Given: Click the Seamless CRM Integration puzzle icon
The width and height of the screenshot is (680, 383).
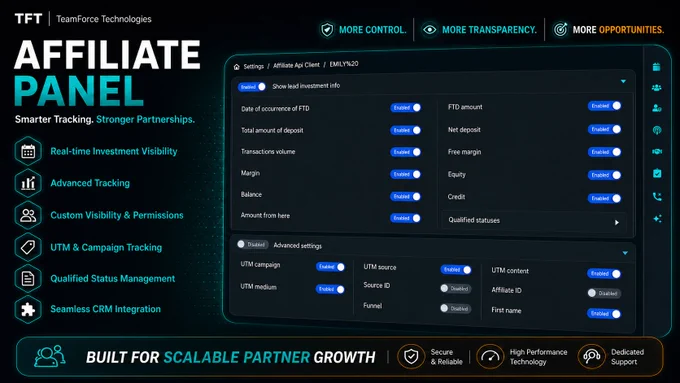Looking at the screenshot, I should point(28,309).
